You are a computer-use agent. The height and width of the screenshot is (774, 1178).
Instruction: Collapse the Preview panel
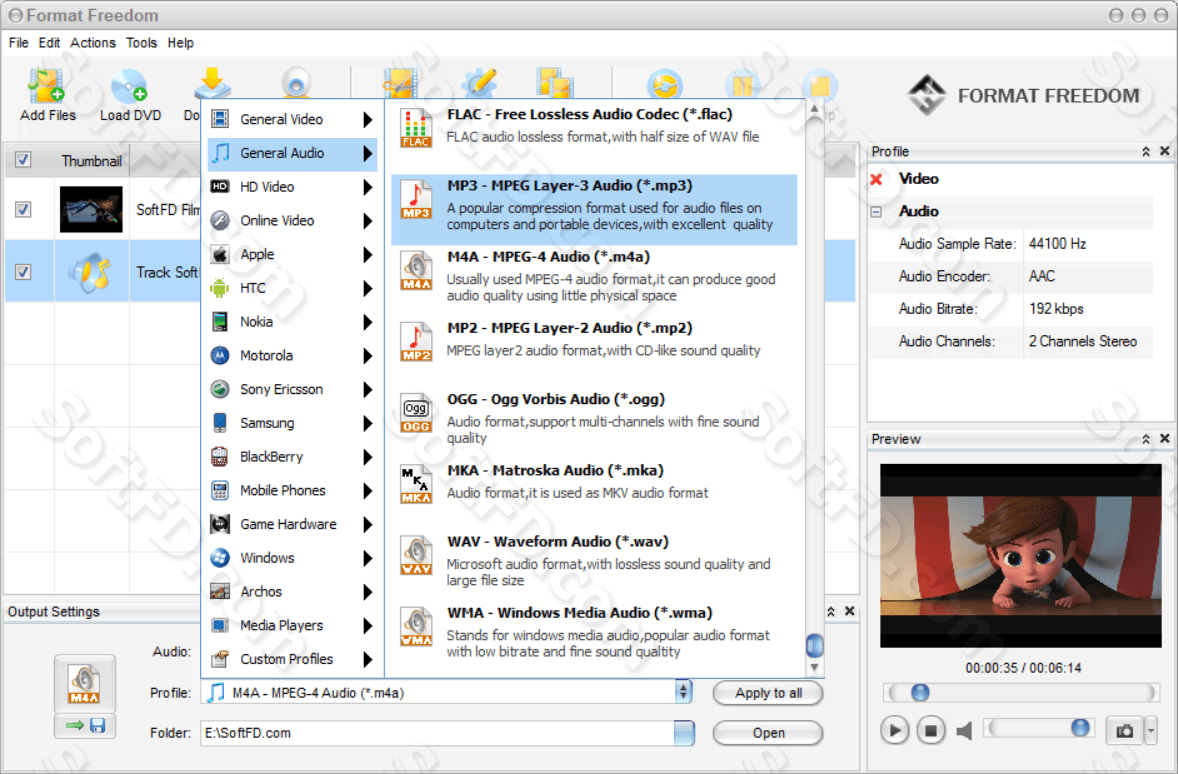(x=1146, y=439)
